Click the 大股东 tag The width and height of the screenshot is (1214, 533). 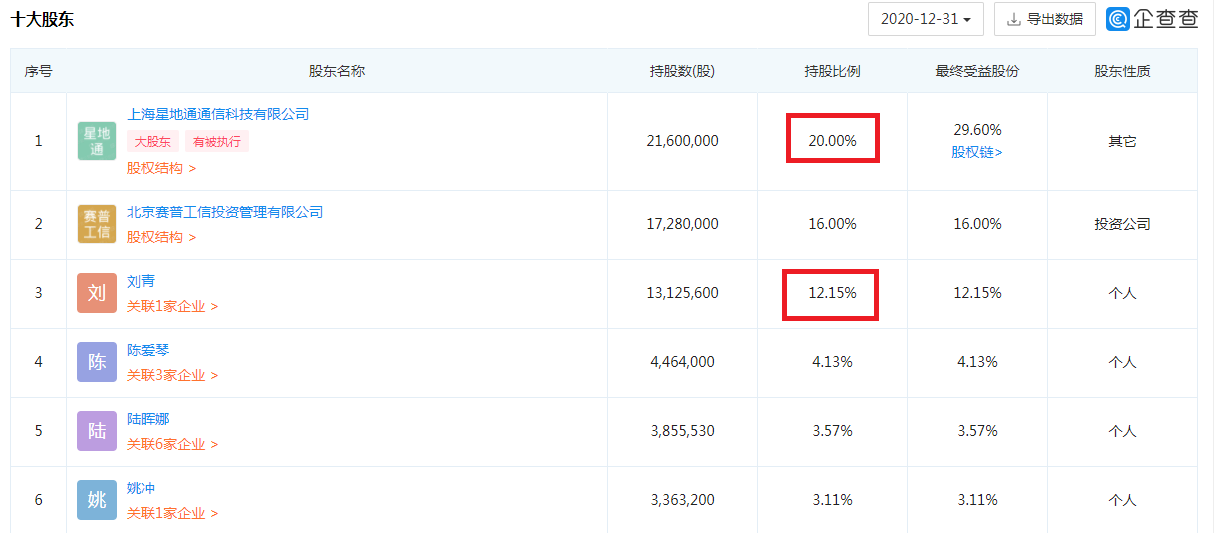click(x=153, y=141)
